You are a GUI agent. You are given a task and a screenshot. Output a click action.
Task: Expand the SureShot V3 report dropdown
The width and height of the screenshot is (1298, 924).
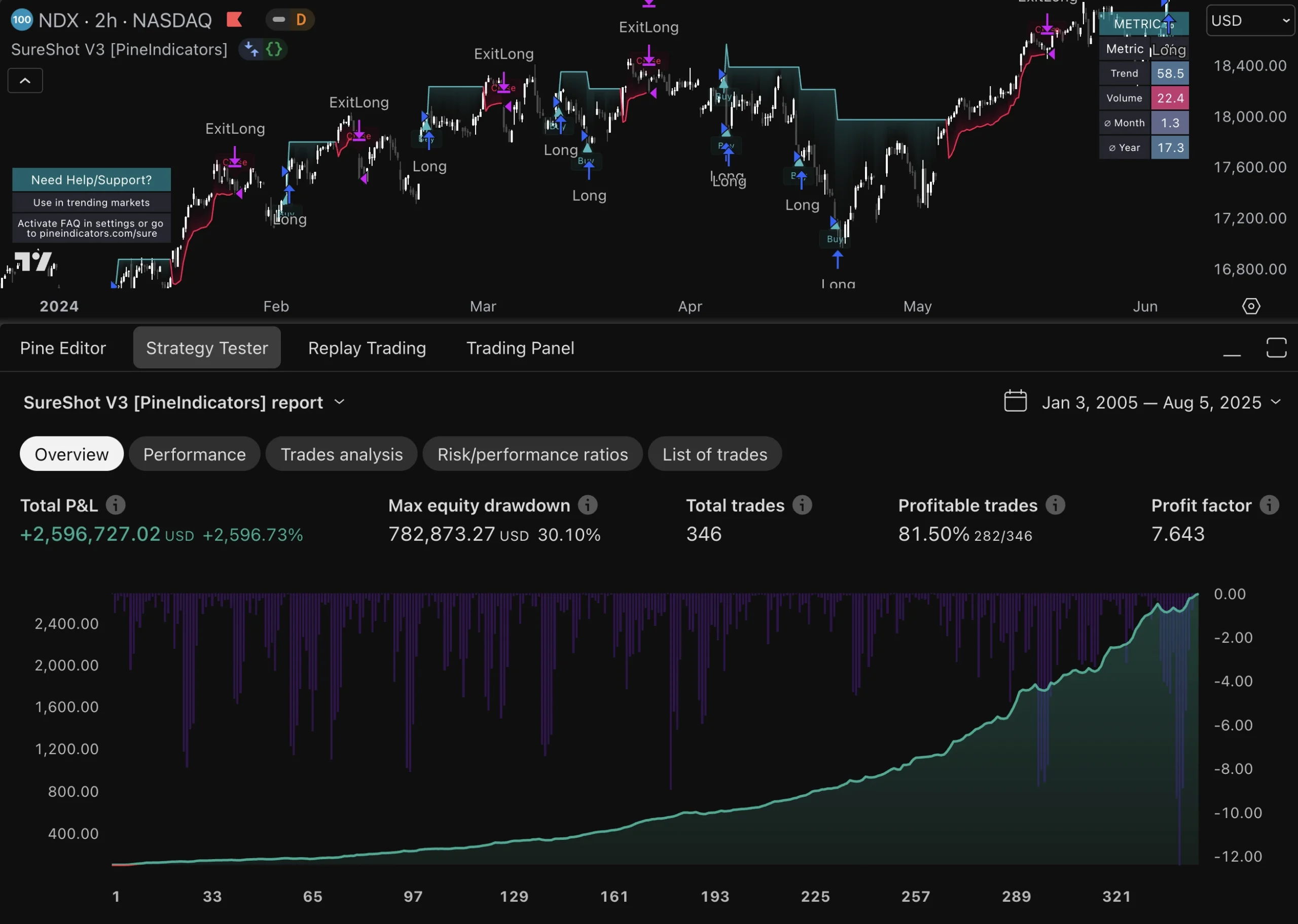339,402
